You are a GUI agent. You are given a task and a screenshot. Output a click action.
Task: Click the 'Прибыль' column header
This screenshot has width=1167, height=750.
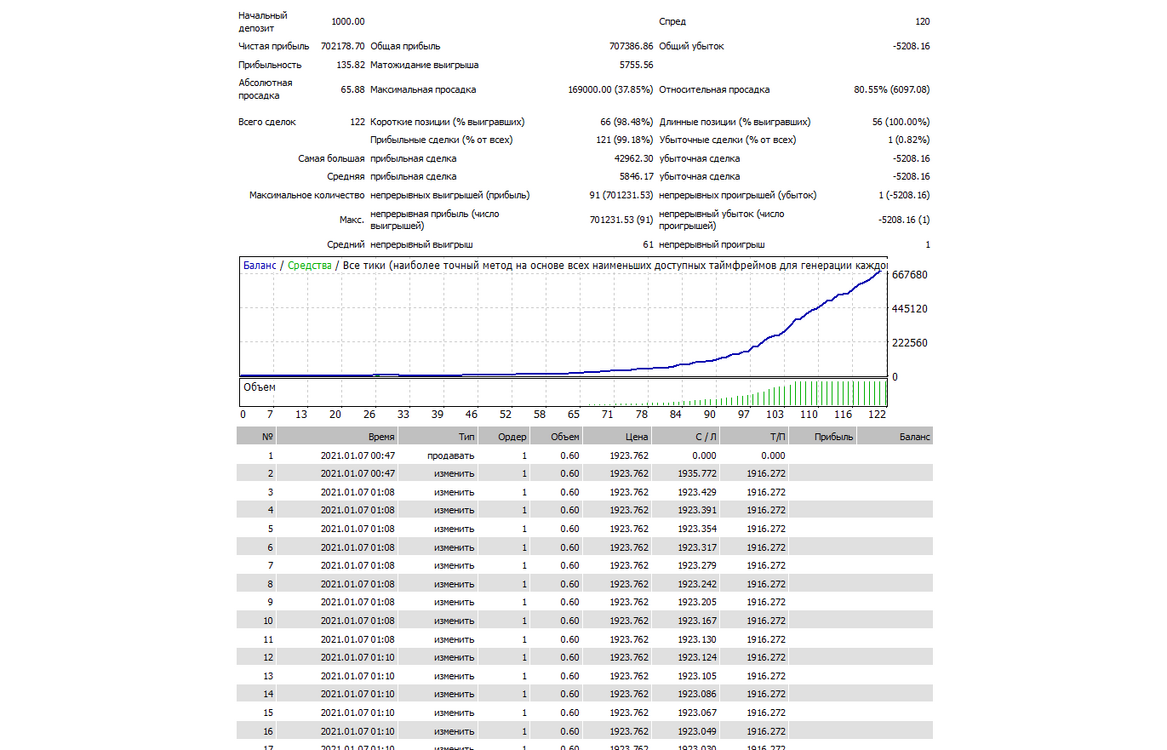(822, 437)
